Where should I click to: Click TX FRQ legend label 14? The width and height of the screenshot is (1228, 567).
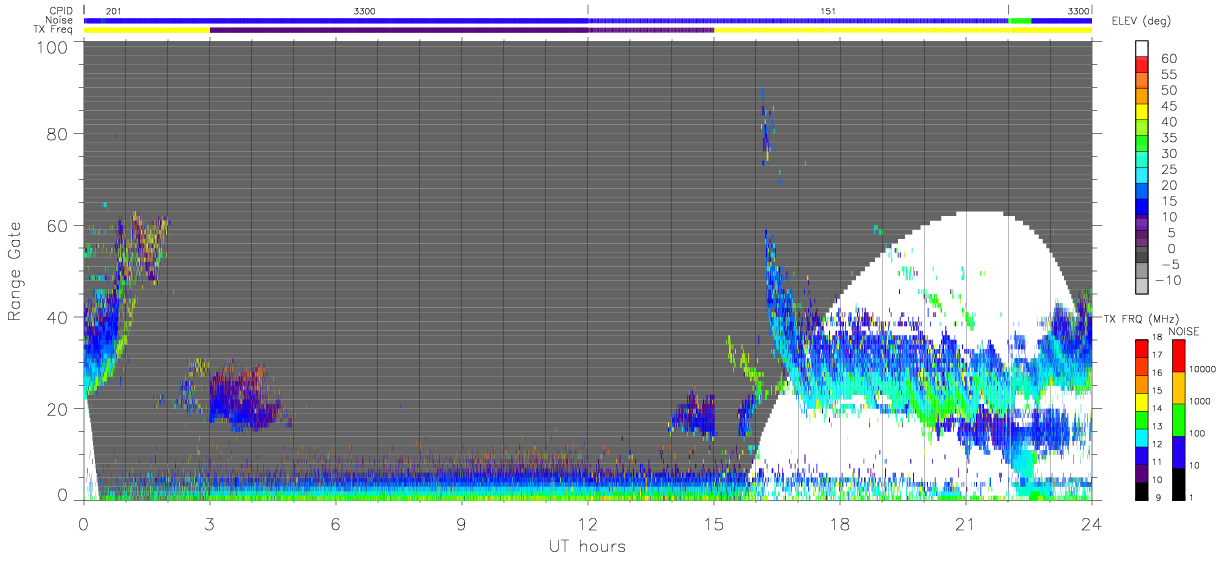1157,408
